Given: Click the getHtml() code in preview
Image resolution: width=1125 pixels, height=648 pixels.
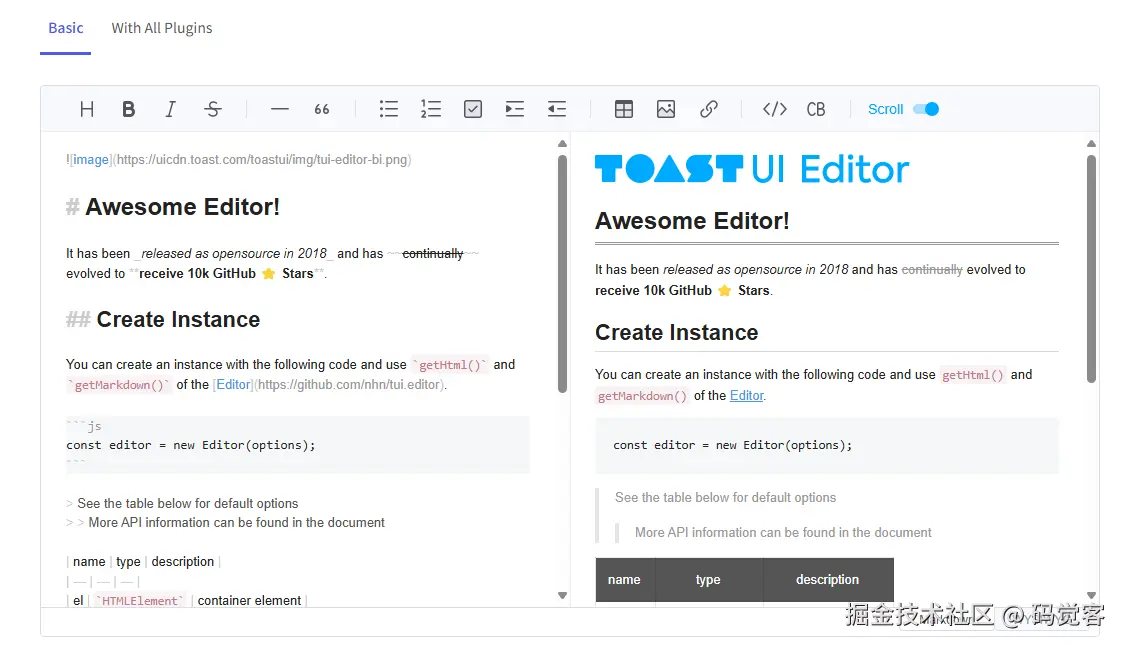Looking at the screenshot, I should pos(972,375).
